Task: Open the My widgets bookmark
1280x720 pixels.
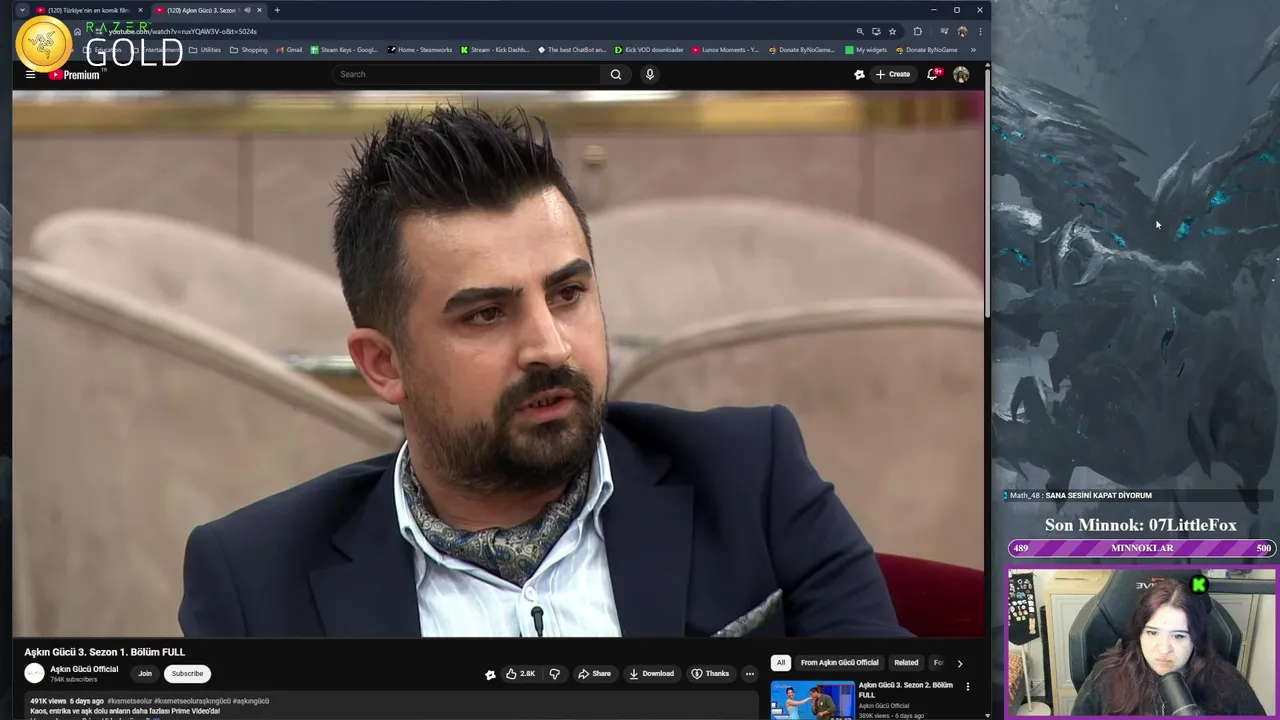Action: 866,50
